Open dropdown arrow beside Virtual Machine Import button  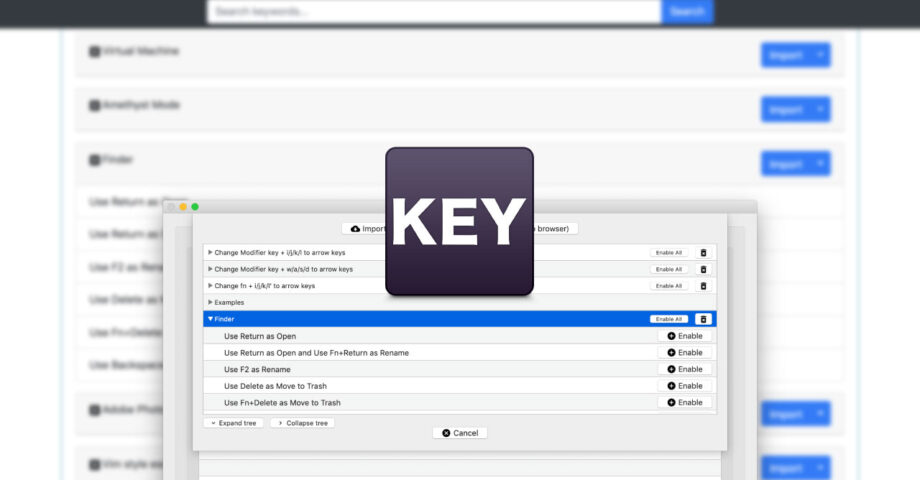coord(820,55)
